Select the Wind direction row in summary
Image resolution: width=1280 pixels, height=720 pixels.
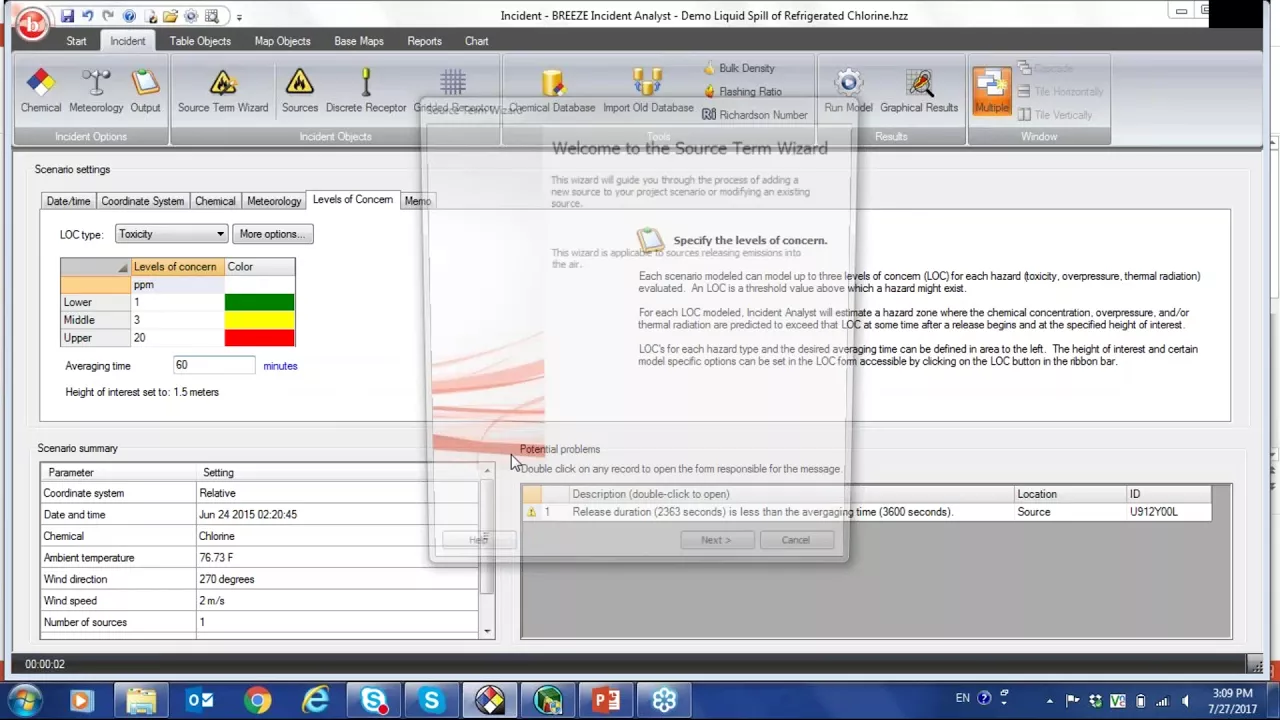[260, 579]
